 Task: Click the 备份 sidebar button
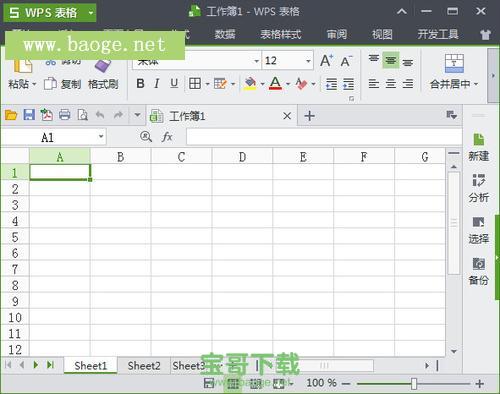tap(479, 271)
